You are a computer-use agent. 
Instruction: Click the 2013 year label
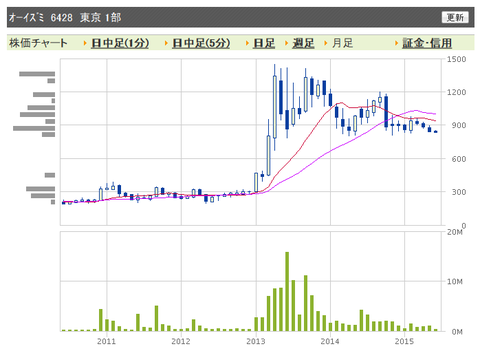coord(256,341)
